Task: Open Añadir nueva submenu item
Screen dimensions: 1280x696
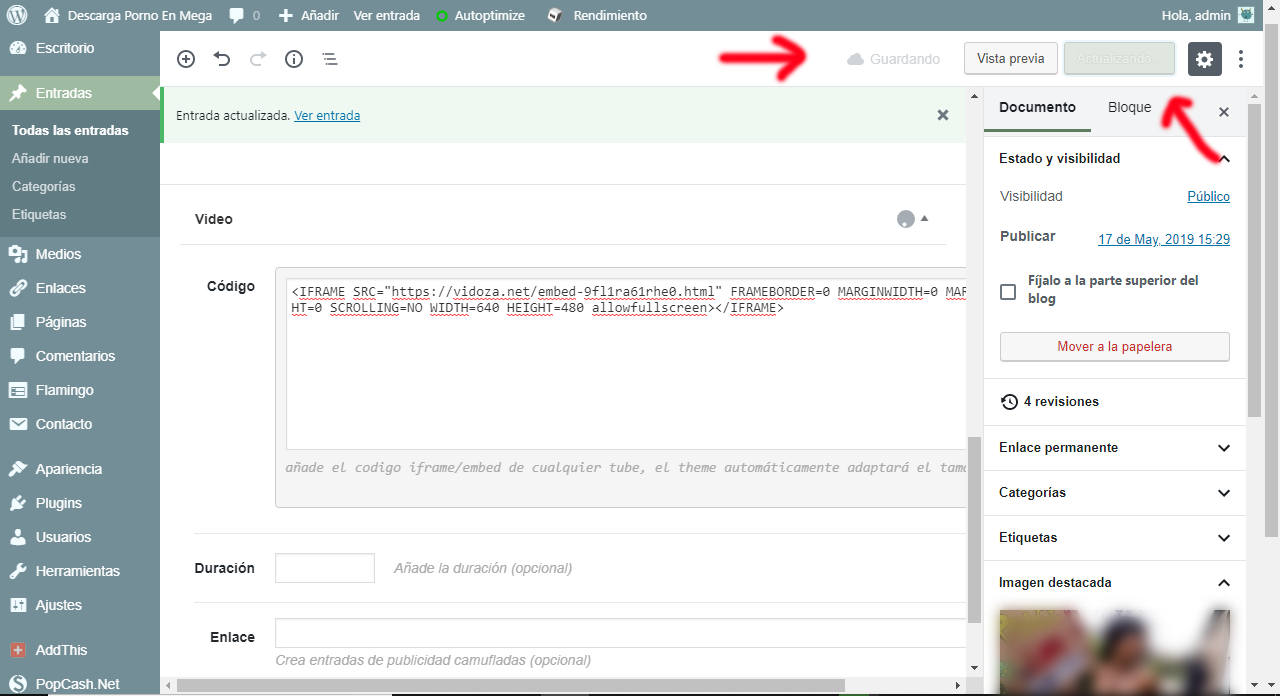Action: tap(50, 158)
